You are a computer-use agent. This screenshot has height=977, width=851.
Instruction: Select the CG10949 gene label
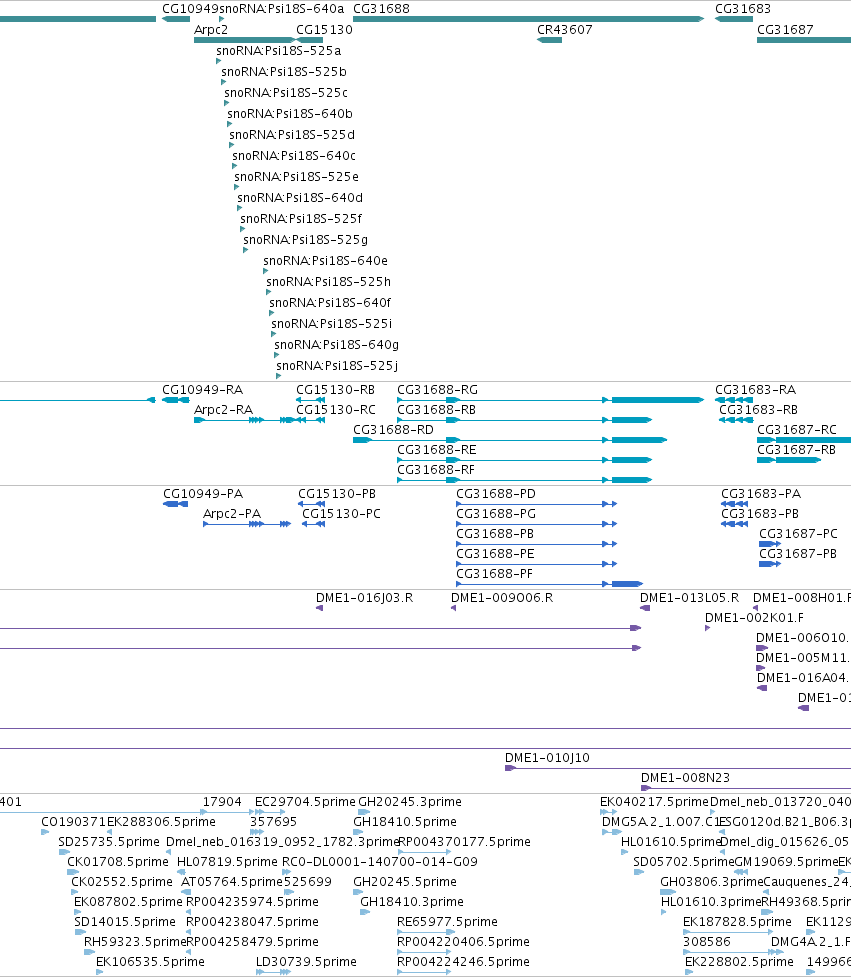[x=191, y=9]
